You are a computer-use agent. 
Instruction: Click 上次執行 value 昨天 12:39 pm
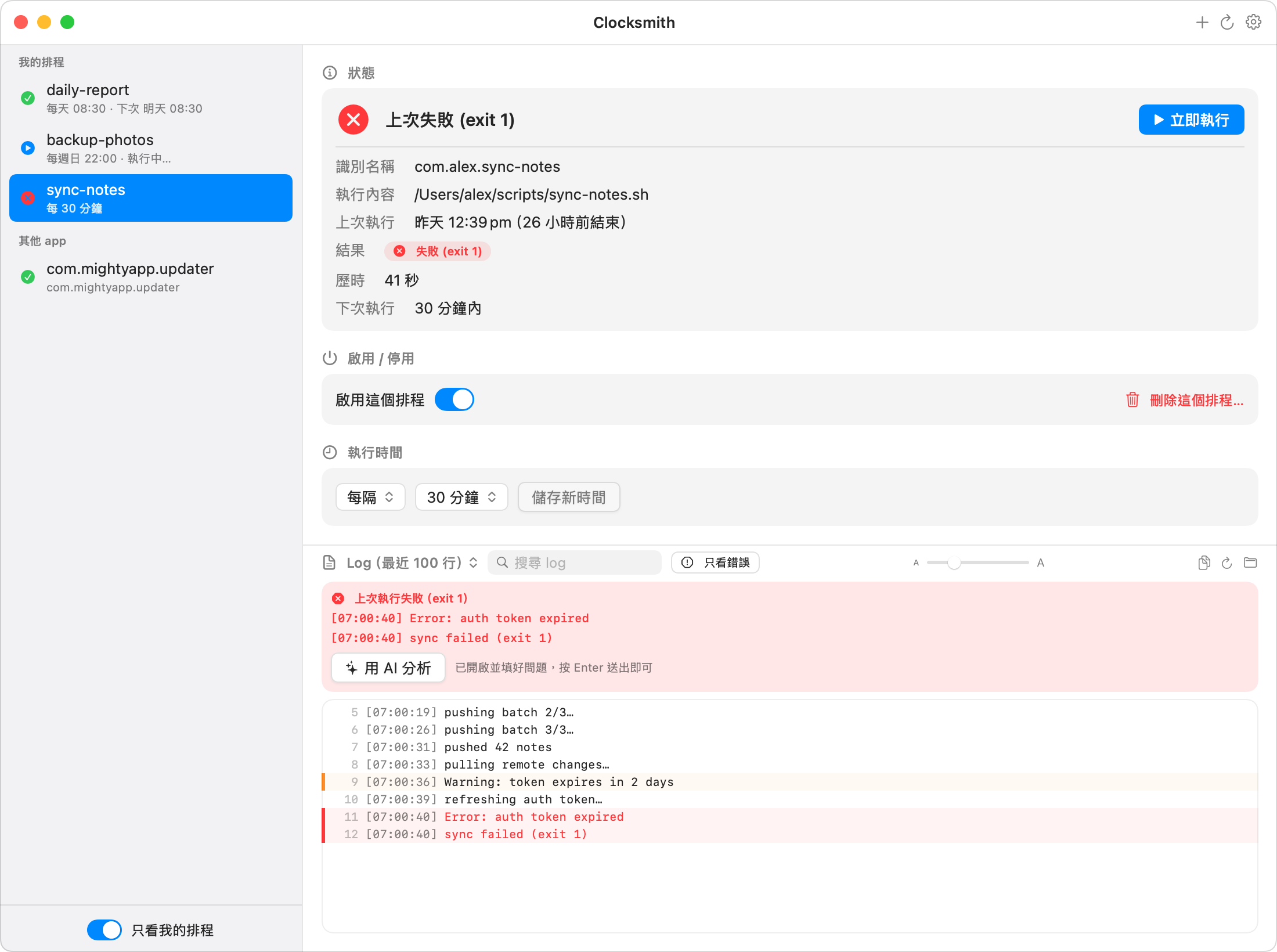pos(520,222)
